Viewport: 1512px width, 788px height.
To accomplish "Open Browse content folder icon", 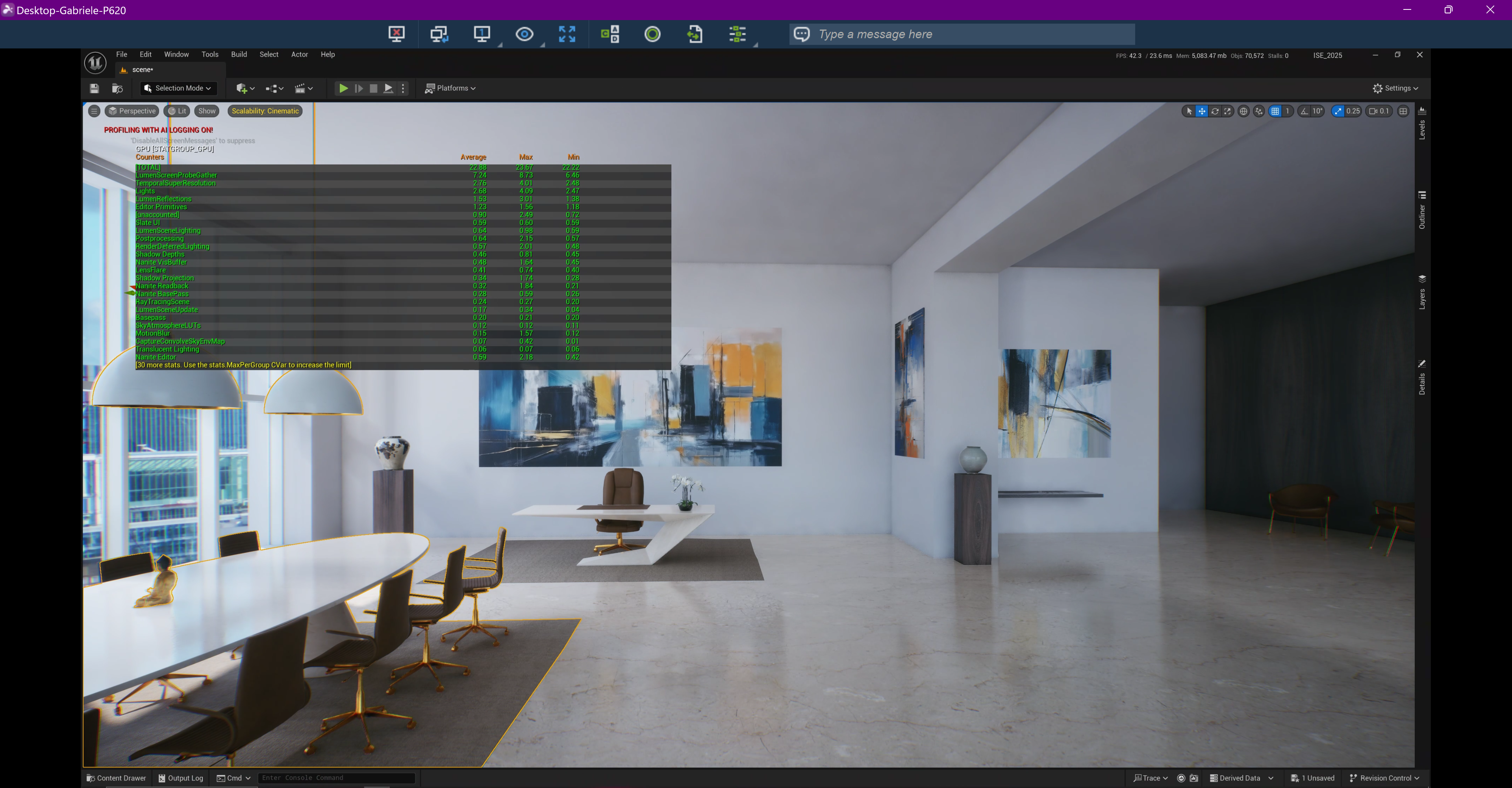I will click(117, 88).
